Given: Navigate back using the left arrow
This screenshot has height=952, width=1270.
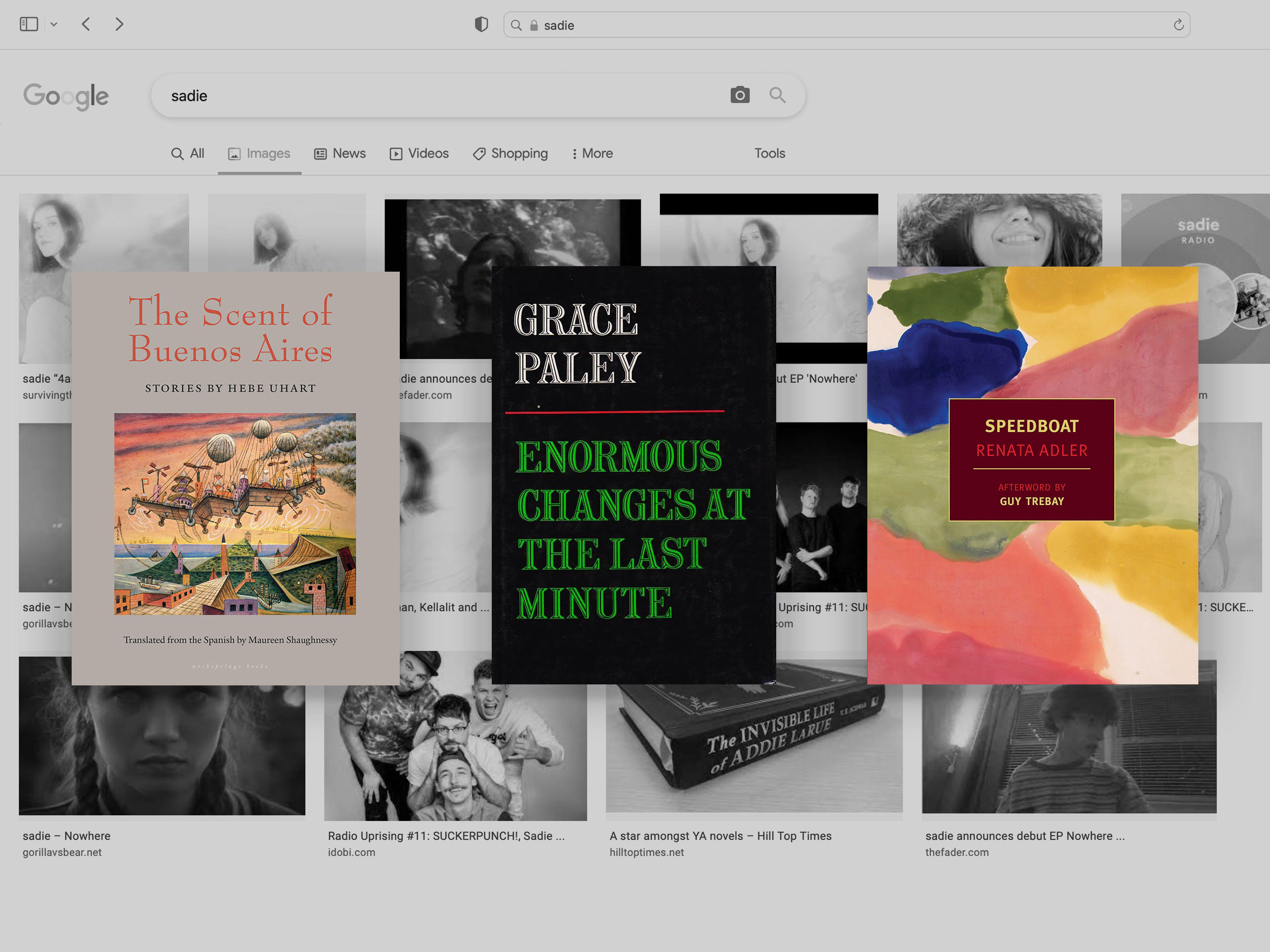Looking at the screenshot, I should tap(85, 24).
